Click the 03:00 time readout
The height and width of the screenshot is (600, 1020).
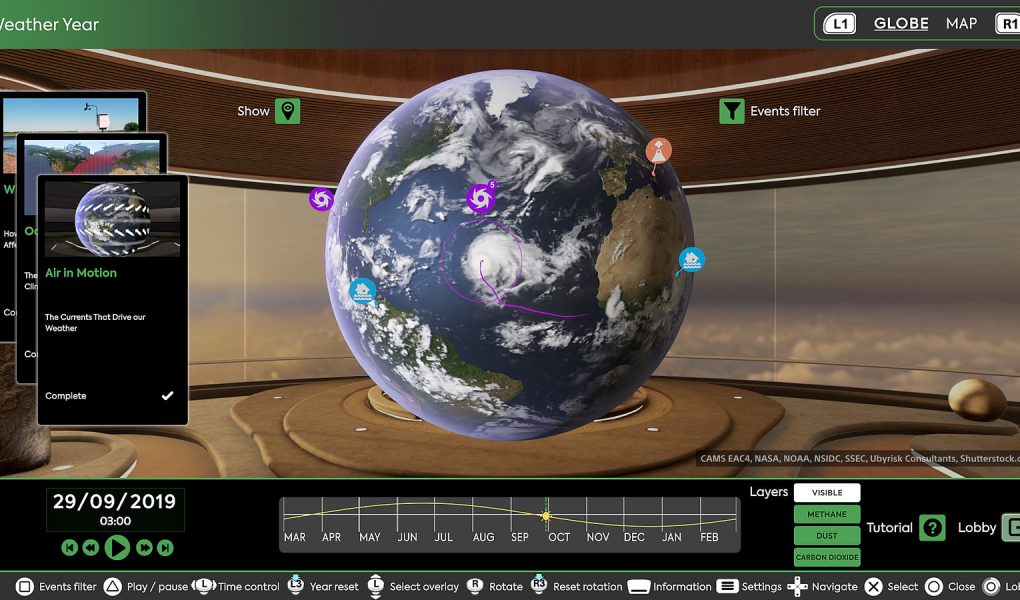(x=115, y=521)
